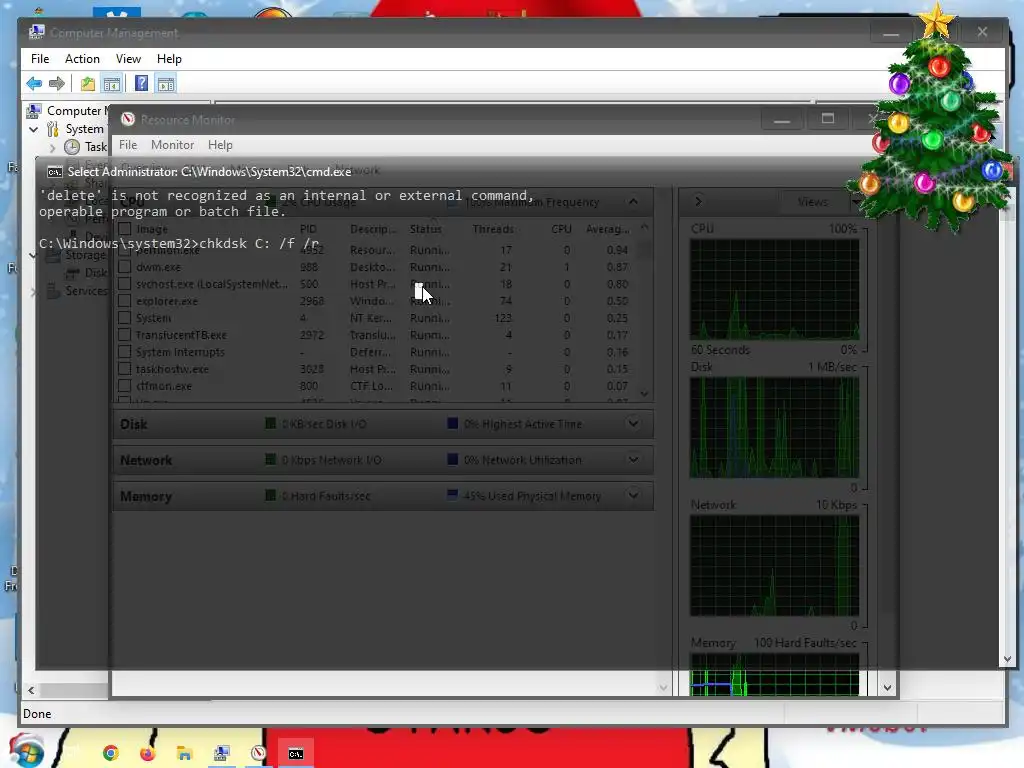The image size is (1024, 768).
Task: Sort processes by PID column header
Action: click(x=308, y=229)
